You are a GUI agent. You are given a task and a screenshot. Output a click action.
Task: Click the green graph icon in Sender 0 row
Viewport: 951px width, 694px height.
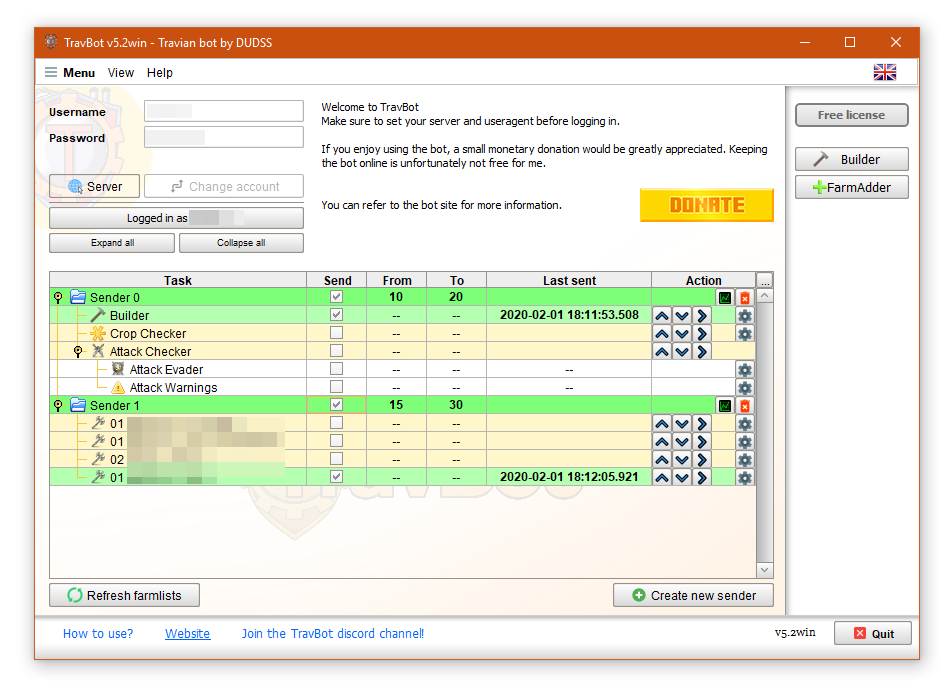coord(725,297)
